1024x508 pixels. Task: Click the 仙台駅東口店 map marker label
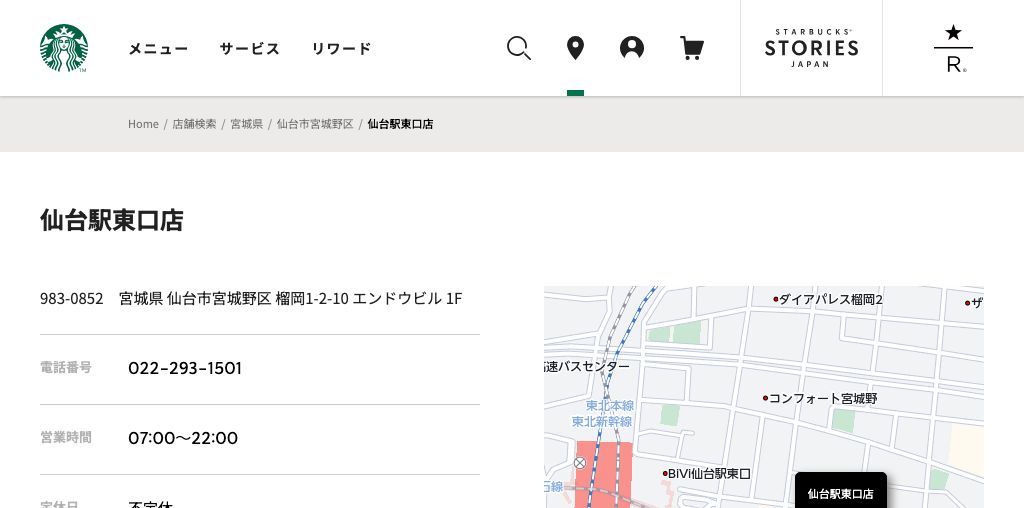point(840,494)
